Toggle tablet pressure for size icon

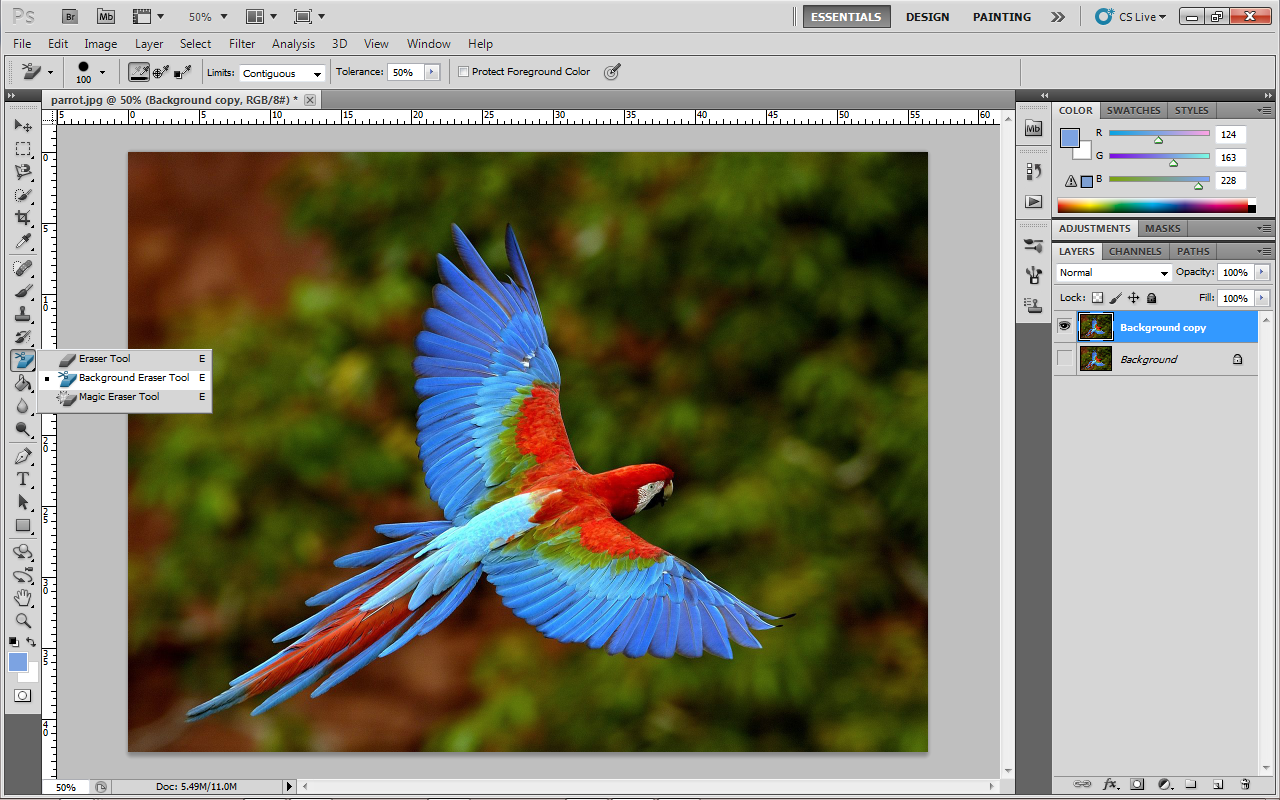612,72
